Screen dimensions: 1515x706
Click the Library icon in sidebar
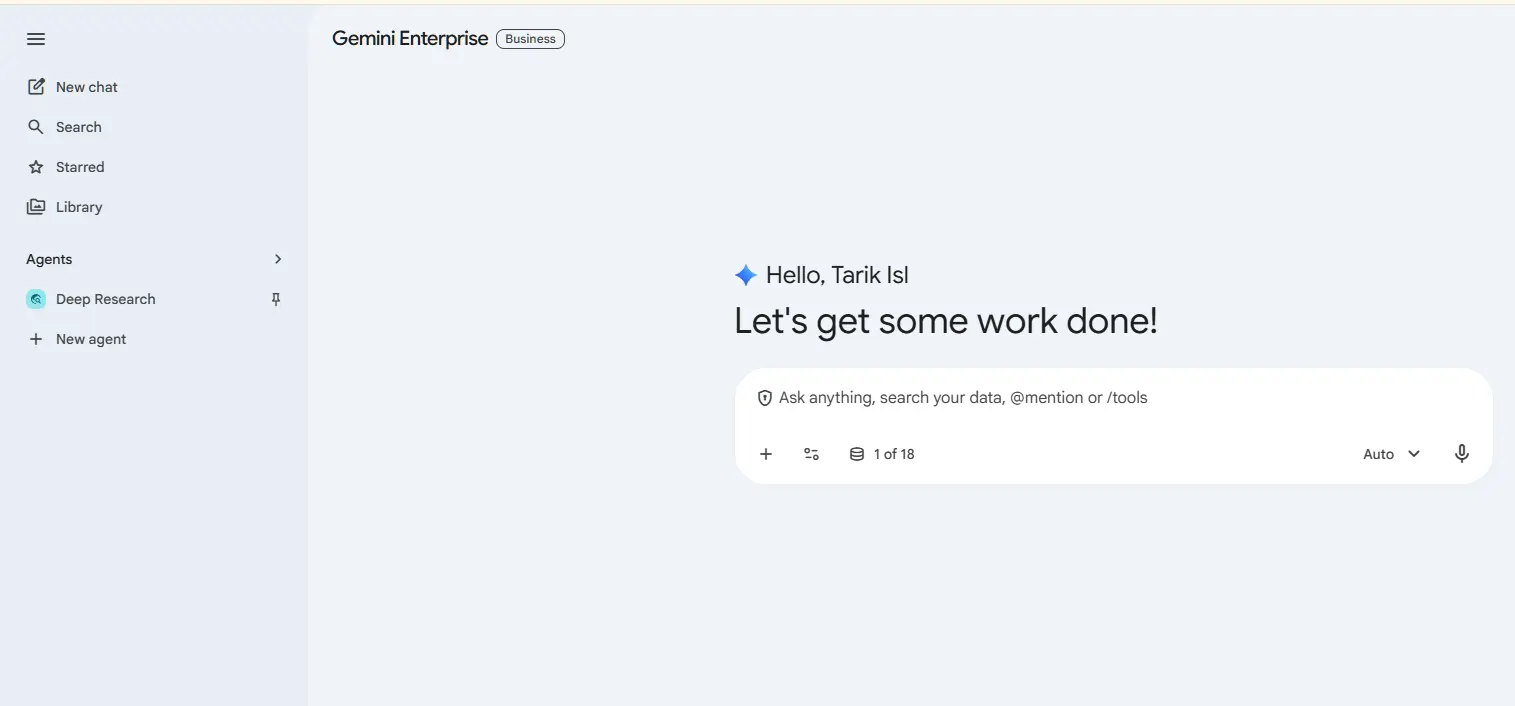click(x=36, y=207)
